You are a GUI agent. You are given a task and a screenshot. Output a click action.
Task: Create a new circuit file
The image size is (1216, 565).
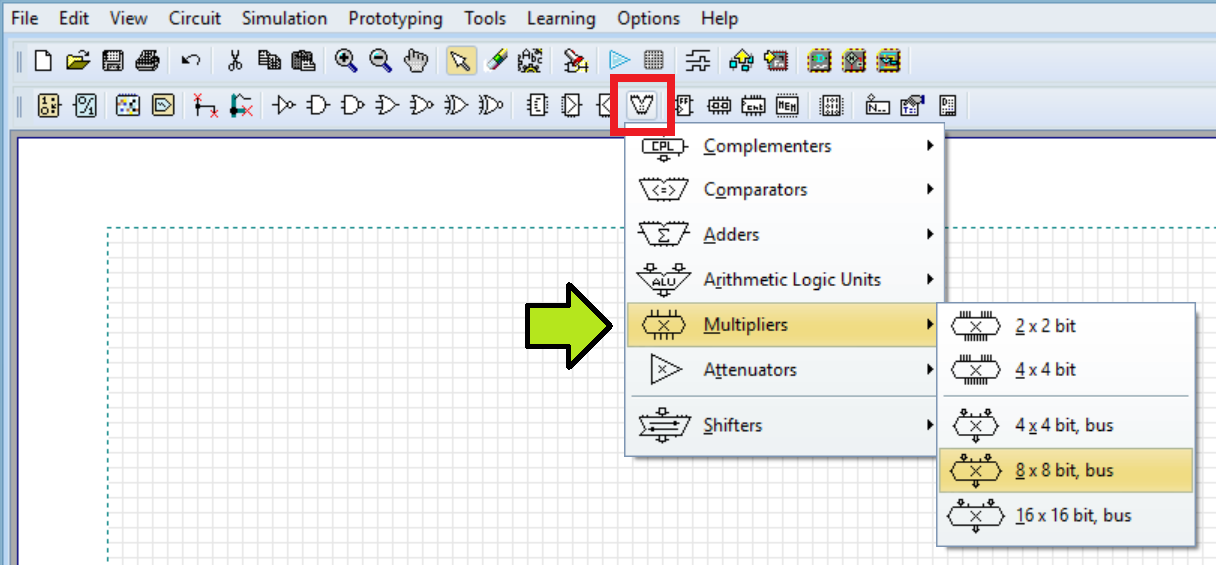coord(43,61)
